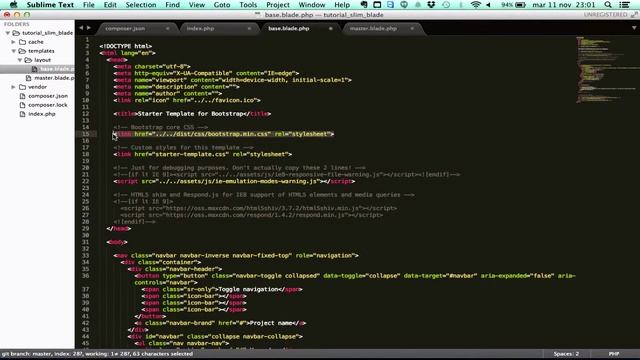
Task: Expand the vendor folder
Action: coord(13,87)
